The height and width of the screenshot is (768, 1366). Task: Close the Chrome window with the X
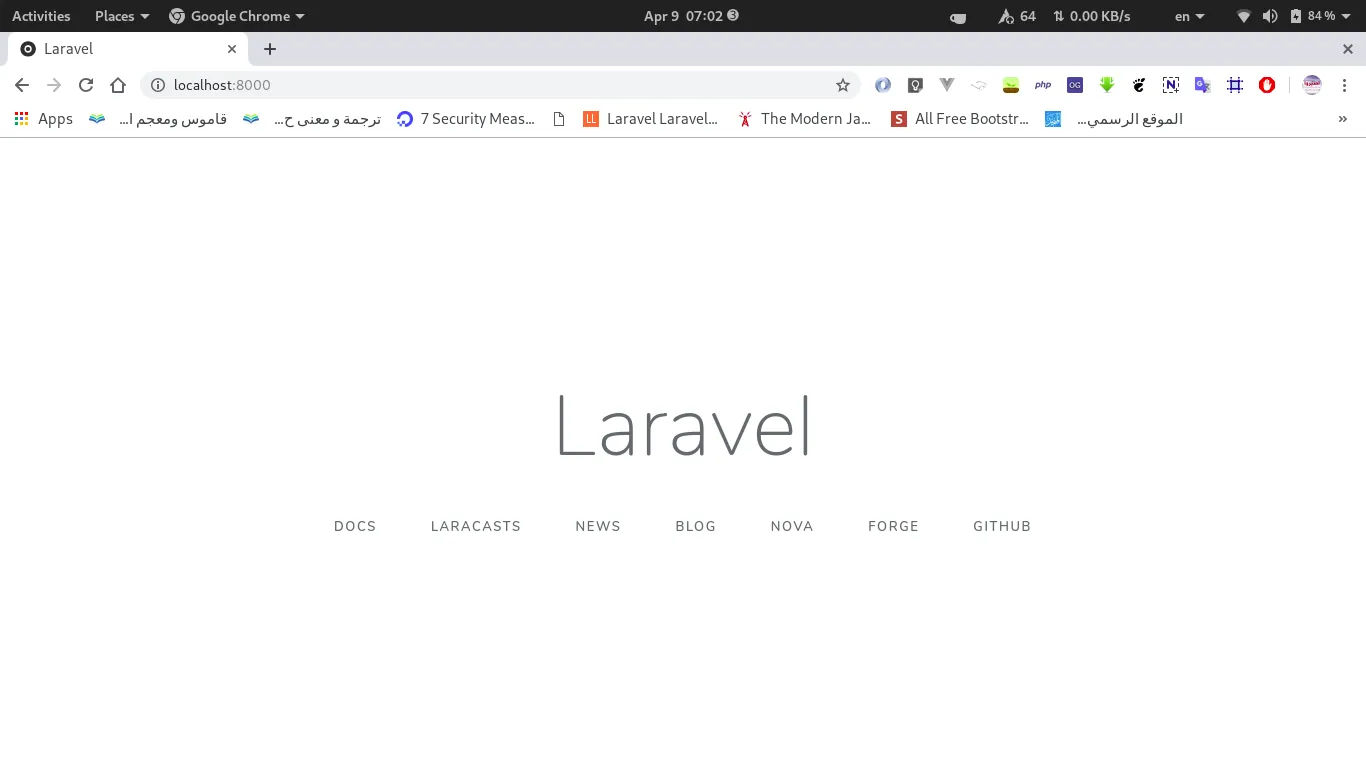coord(1347,49)
